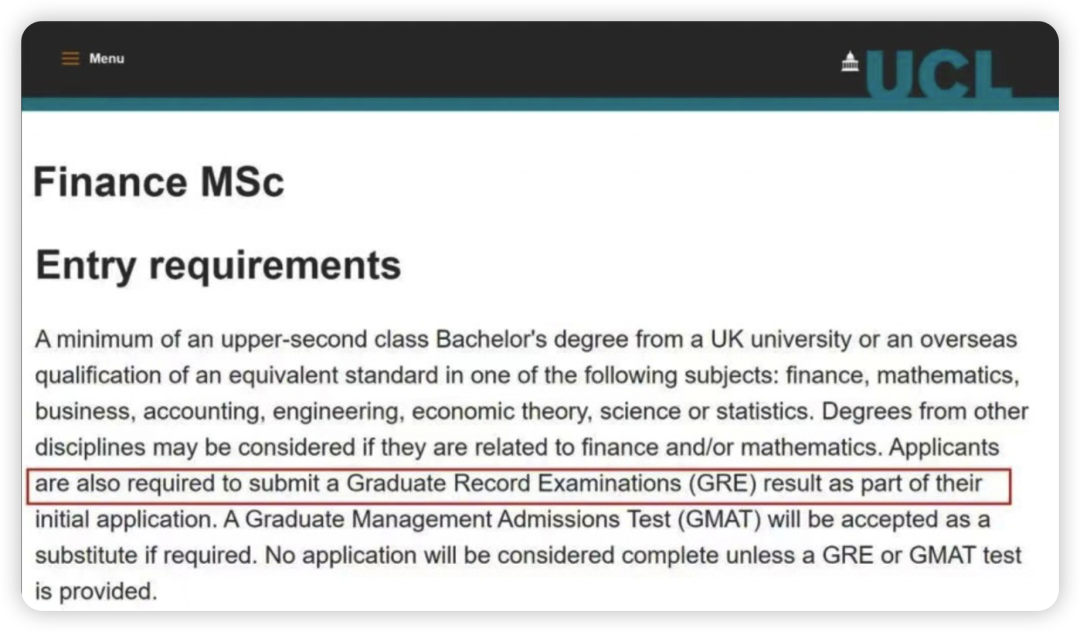Open the Menu text label
1080x632 pixels.
pos(107,58)
